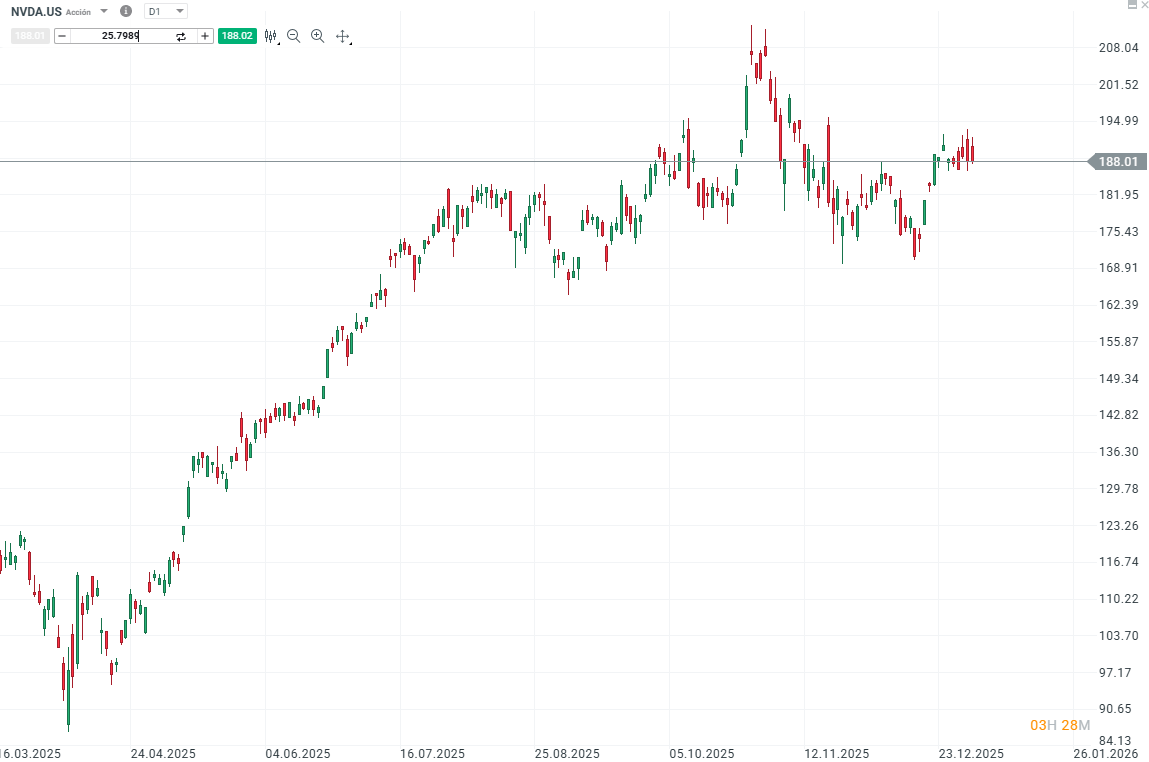Show instrument info for NVDA.US
Screen dimensions: 1149x762
click(125, 11)
